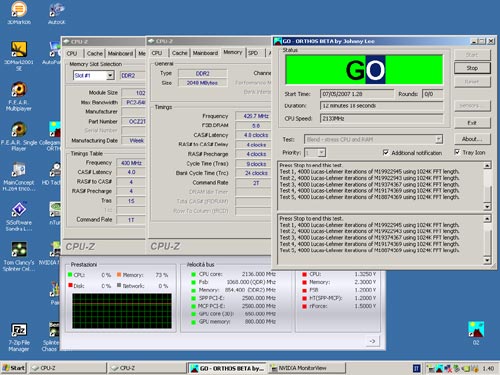Switch to CPU tab in left CPU-Z window
Image resolution: width=500 pixels, height=375 pixels.
click(x=72, y=53)
